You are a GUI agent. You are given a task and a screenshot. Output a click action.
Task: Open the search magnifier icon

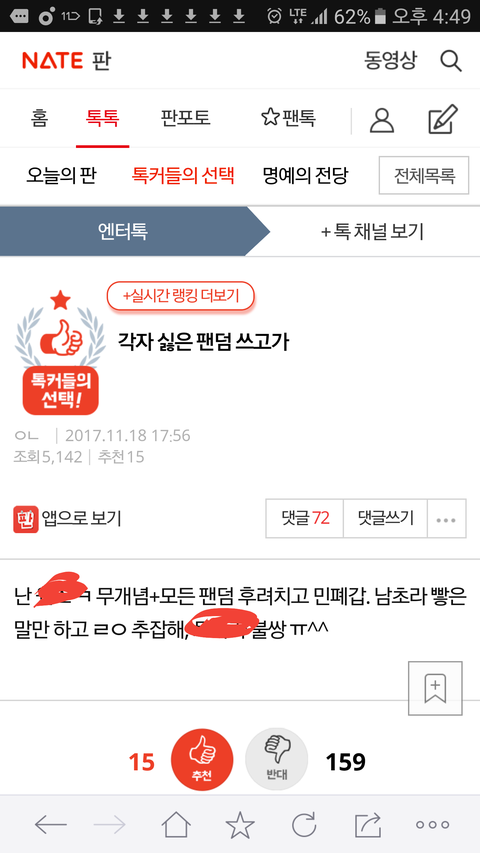(x=451, y=61)
